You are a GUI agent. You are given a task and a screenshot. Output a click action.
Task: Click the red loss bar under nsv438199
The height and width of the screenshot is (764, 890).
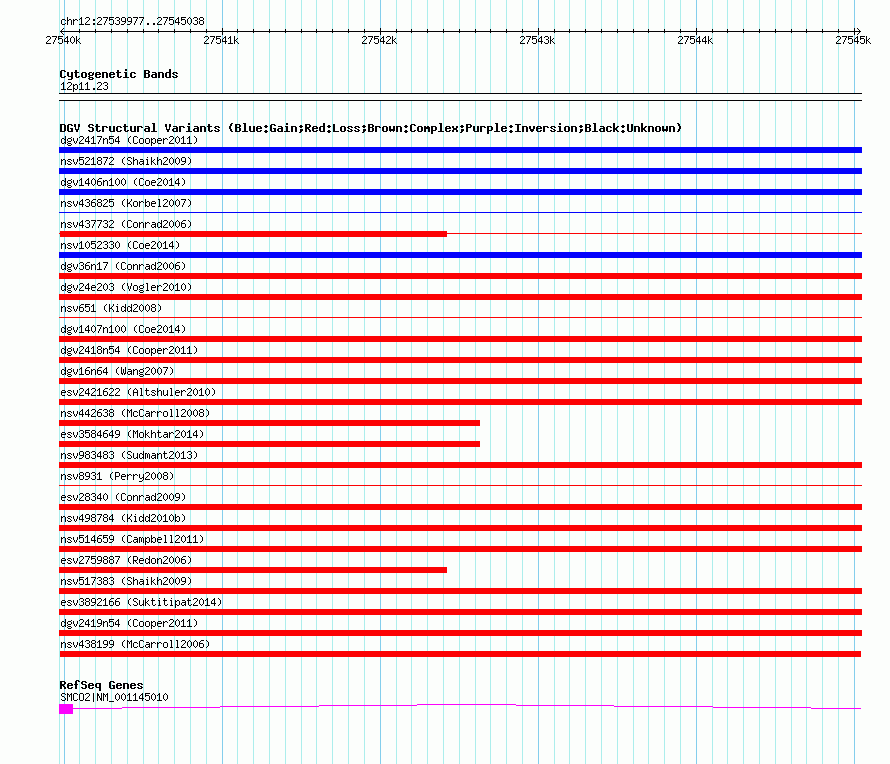click(x=460, y=654)
